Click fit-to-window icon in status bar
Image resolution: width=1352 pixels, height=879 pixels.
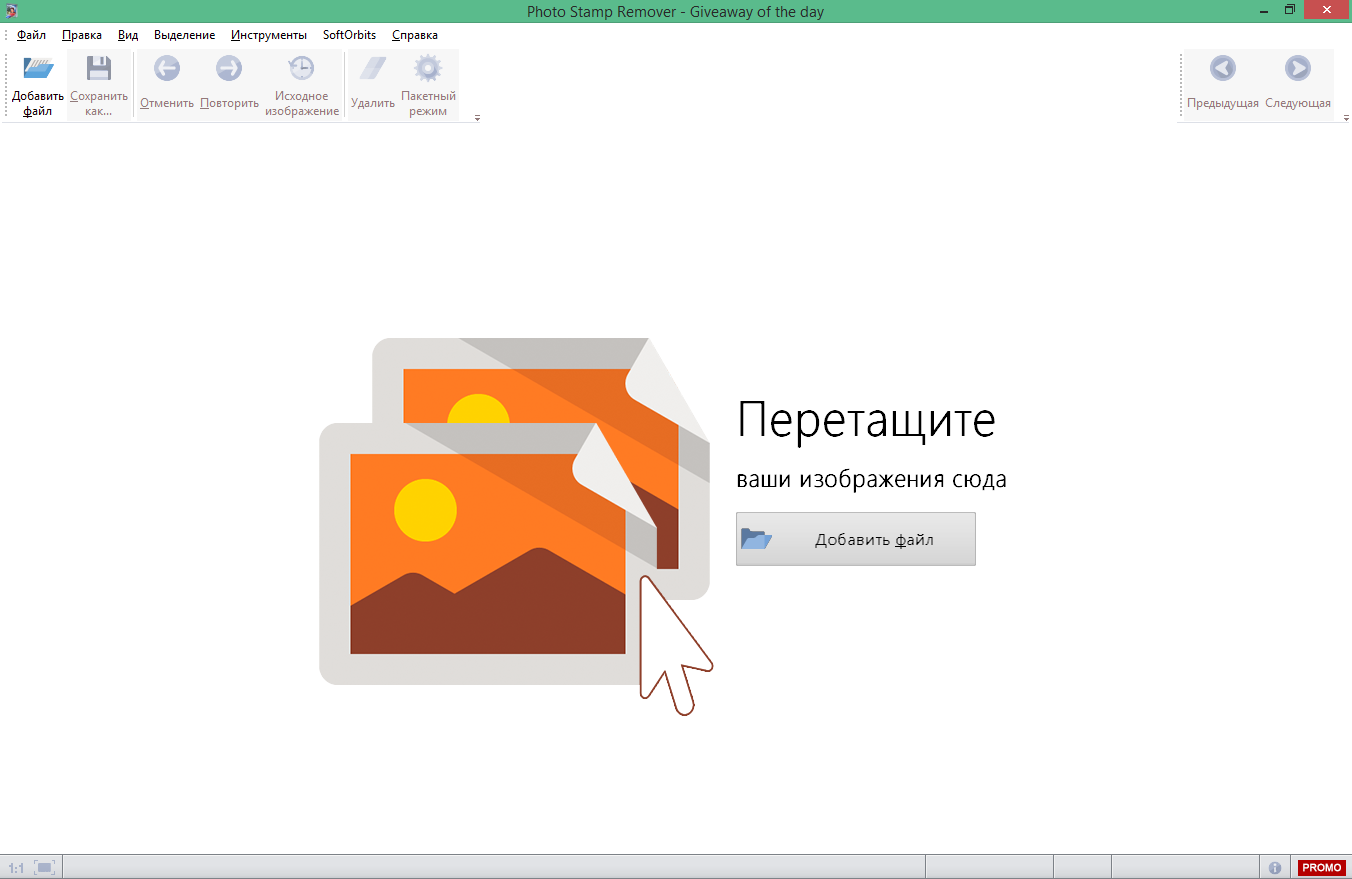click(x=45, y=868)
